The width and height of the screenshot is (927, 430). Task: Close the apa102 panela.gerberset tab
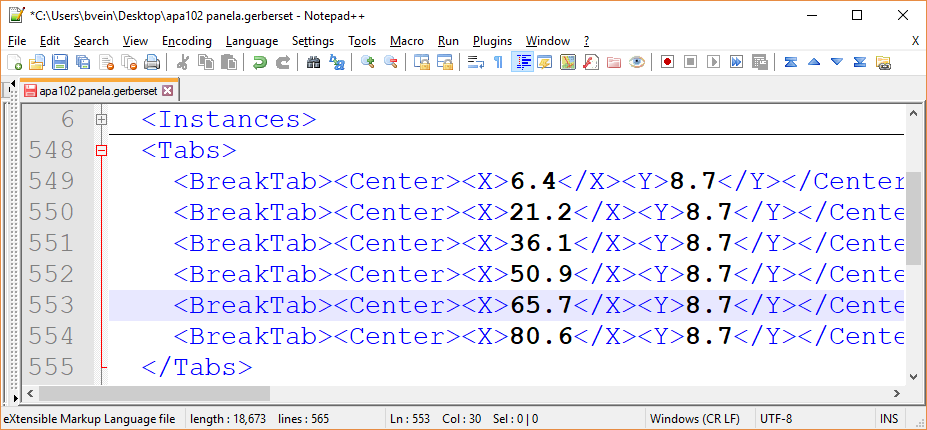167,90
